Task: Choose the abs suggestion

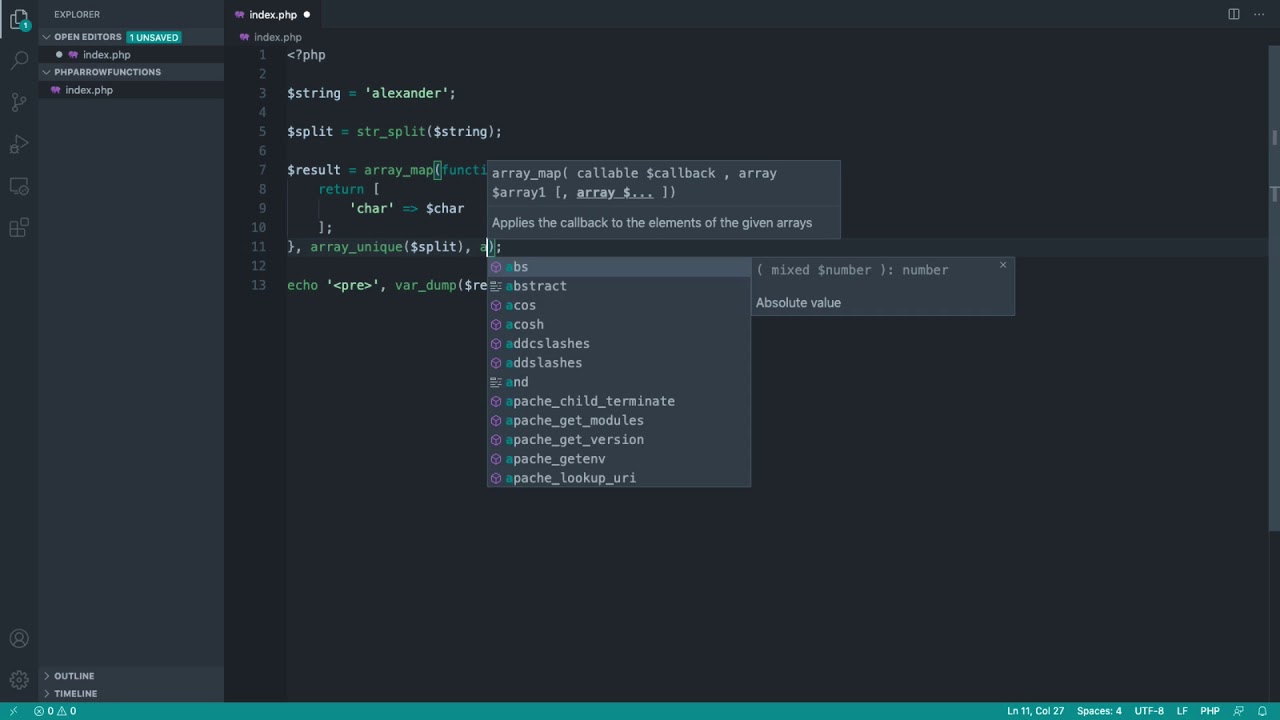Action: [x=618, y=267]
